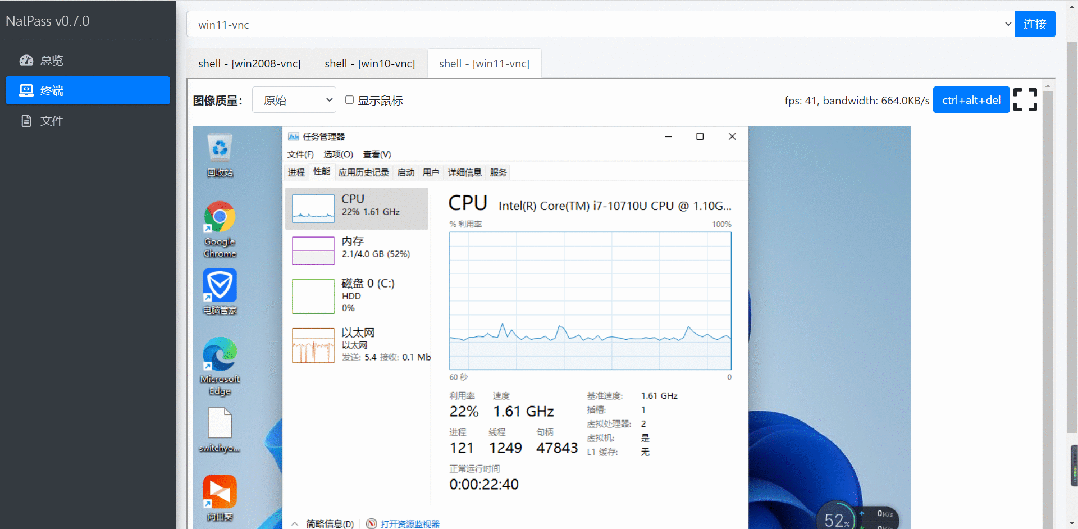Click the blue 连接 connect button
The height and width of the screenshot is (529, 1078).
1035,24
